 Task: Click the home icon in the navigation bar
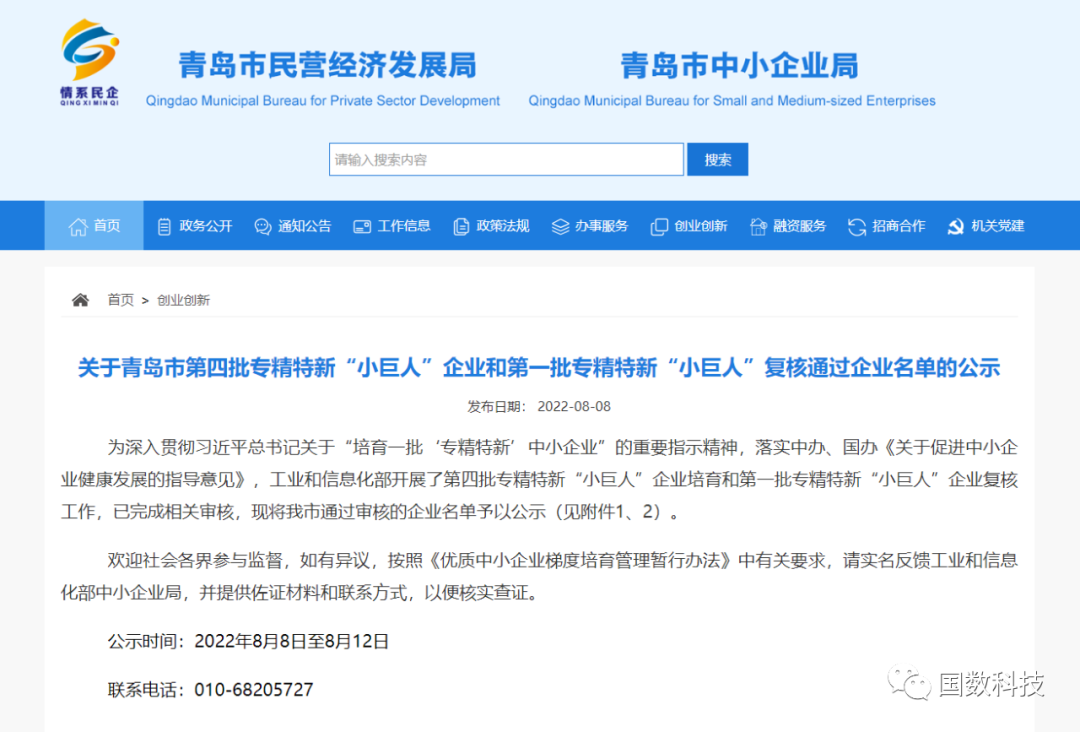click(x=78, y=227)
